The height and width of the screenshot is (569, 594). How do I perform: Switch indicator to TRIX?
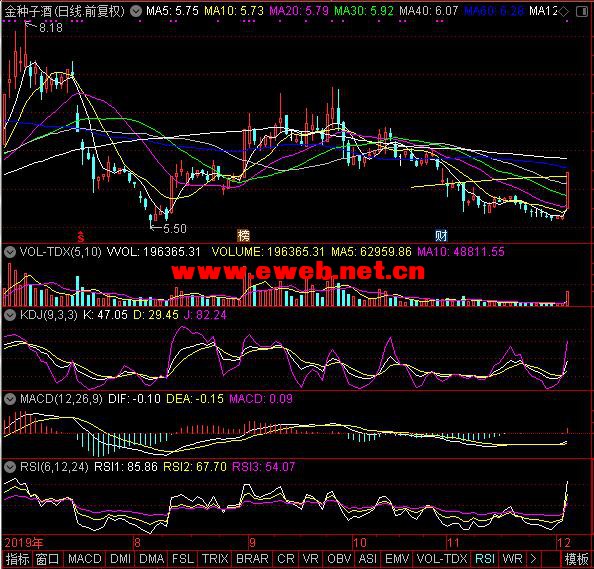(x=215, y=559)
